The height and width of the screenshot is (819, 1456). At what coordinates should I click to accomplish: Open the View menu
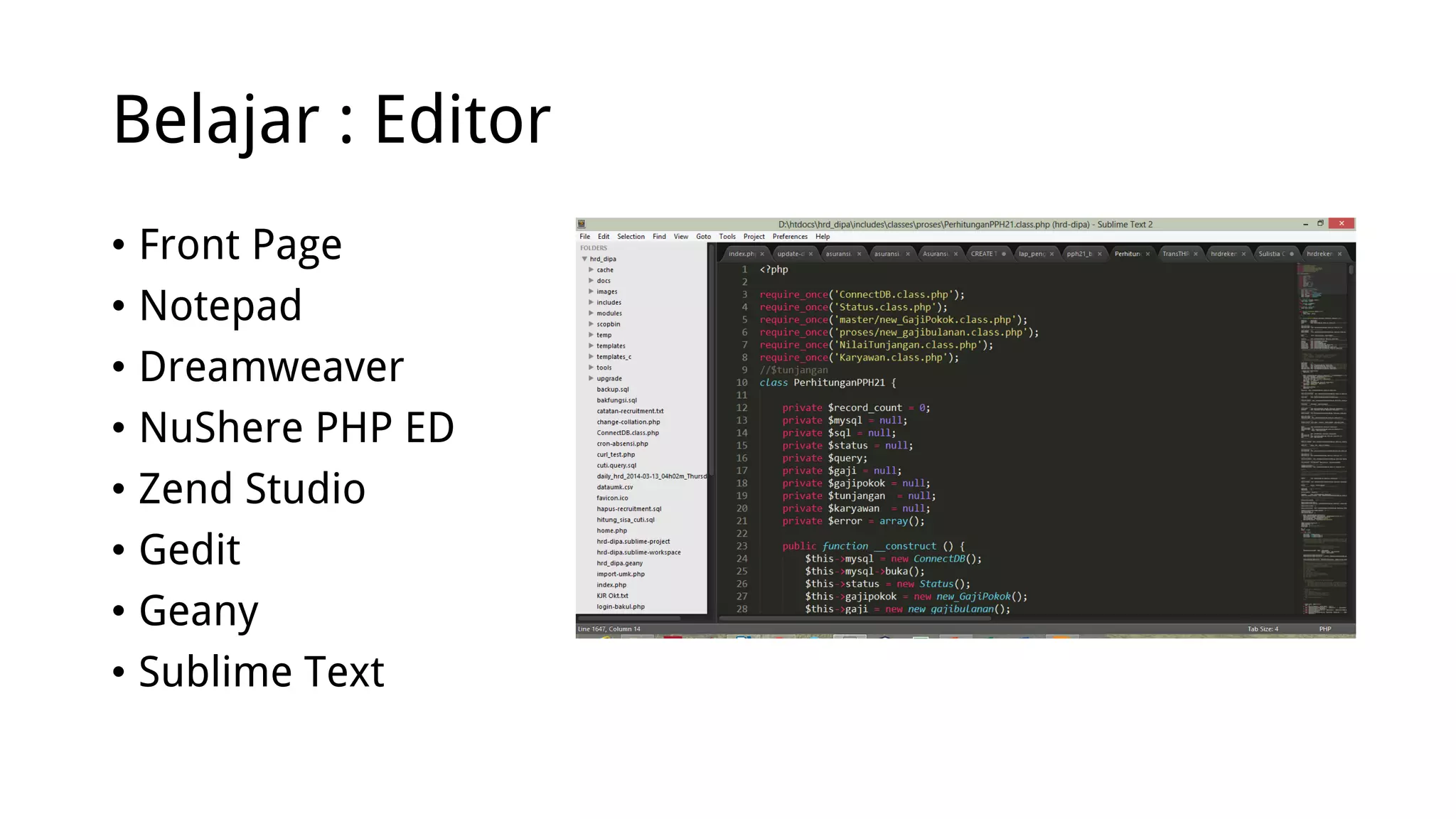coord(681,237)
